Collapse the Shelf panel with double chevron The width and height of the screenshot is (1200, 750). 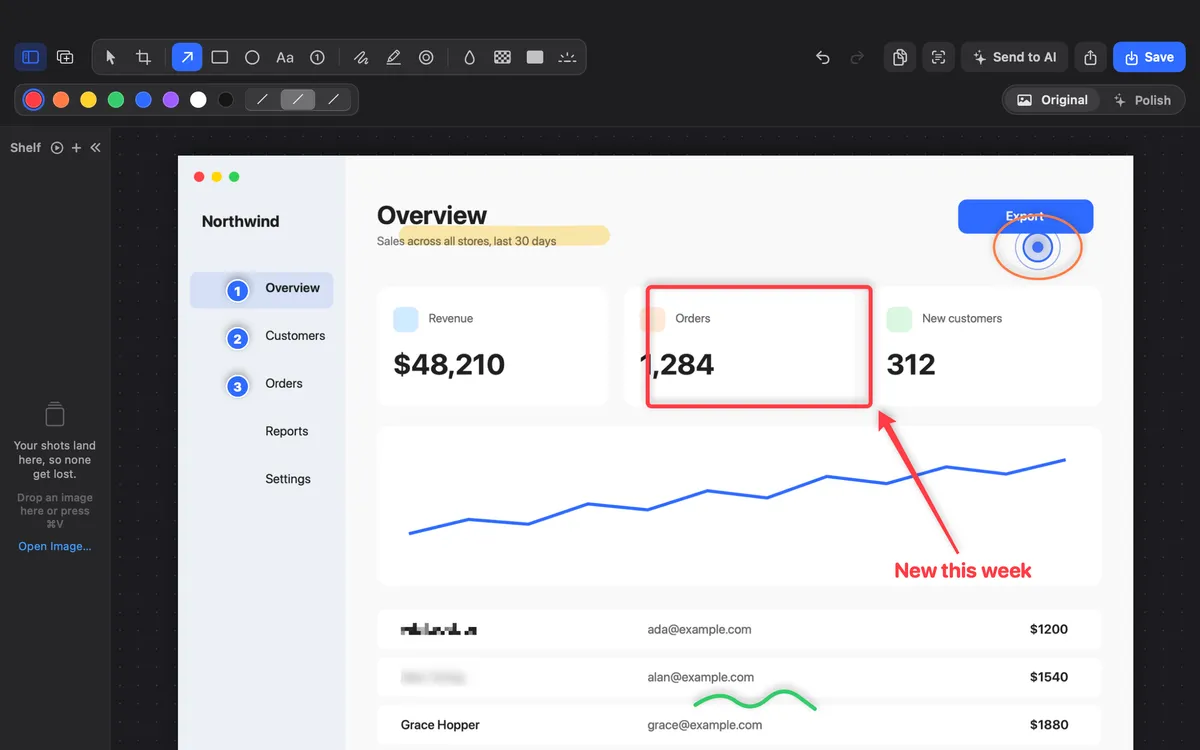95,148
